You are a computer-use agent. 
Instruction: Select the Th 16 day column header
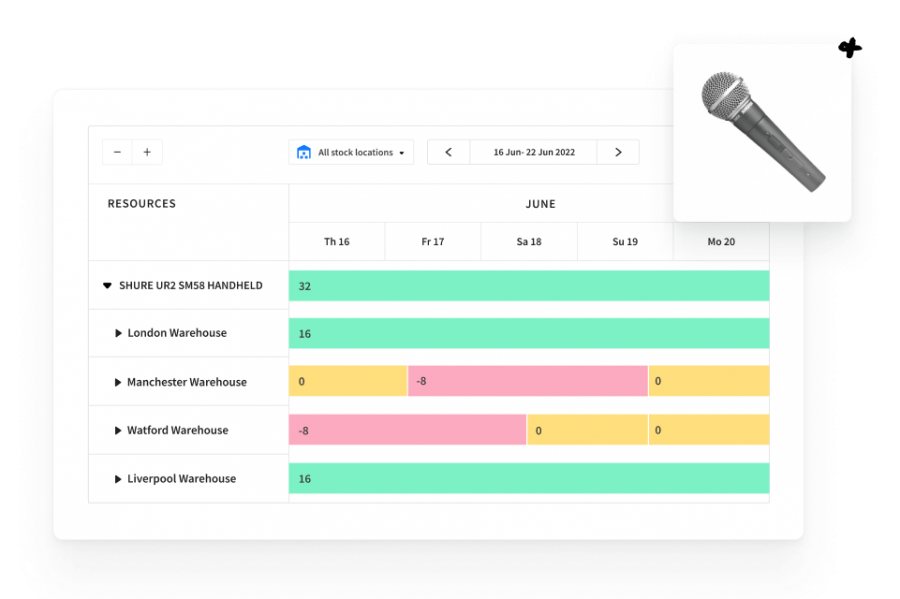[x=337, y=242]
